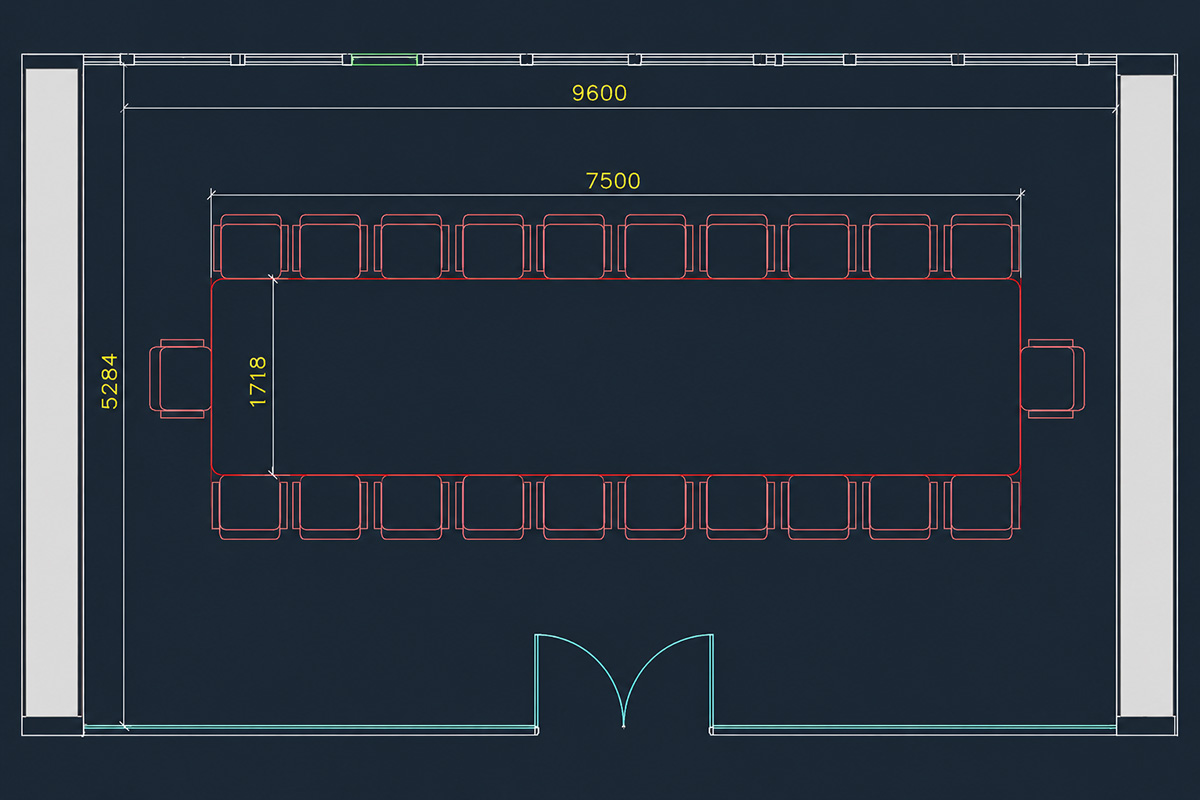Image resolution: width=1200 pixels, height=800 pixels.
Task: Select the 7500 table length dimension text
Action: tap(613, 181)
